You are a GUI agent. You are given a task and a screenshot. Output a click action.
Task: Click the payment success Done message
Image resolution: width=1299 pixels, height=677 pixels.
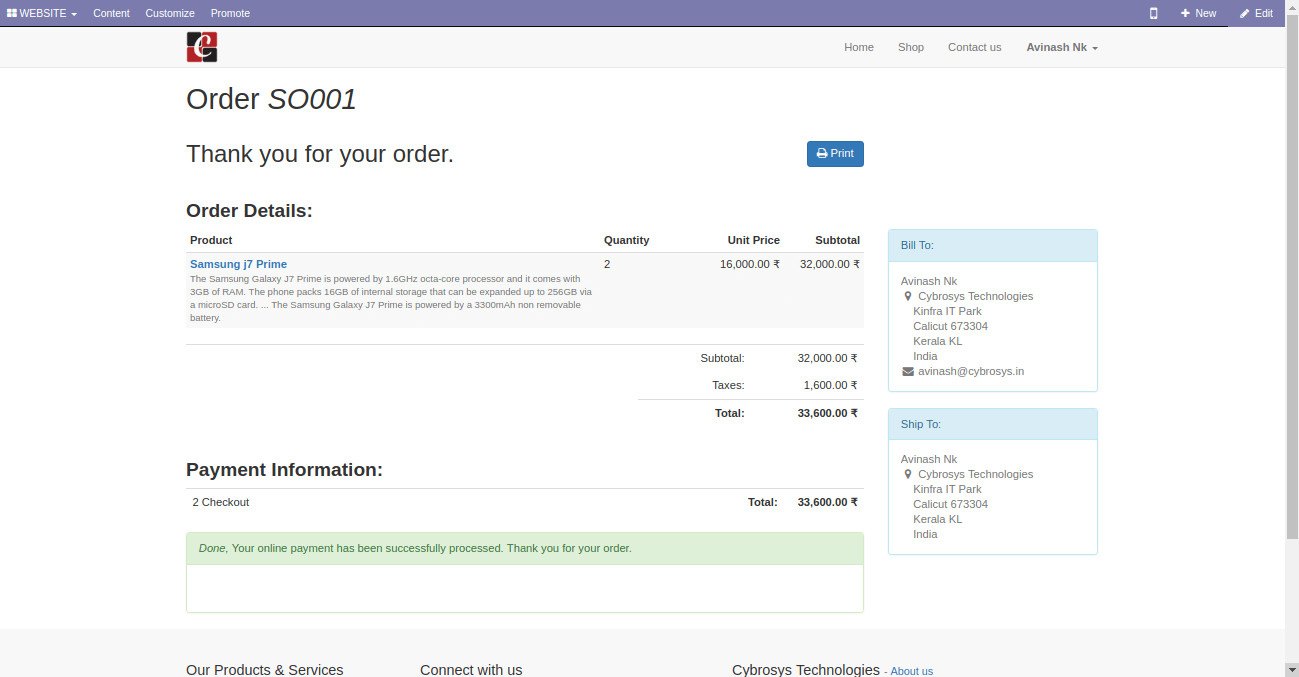click(x=525, y=549)
